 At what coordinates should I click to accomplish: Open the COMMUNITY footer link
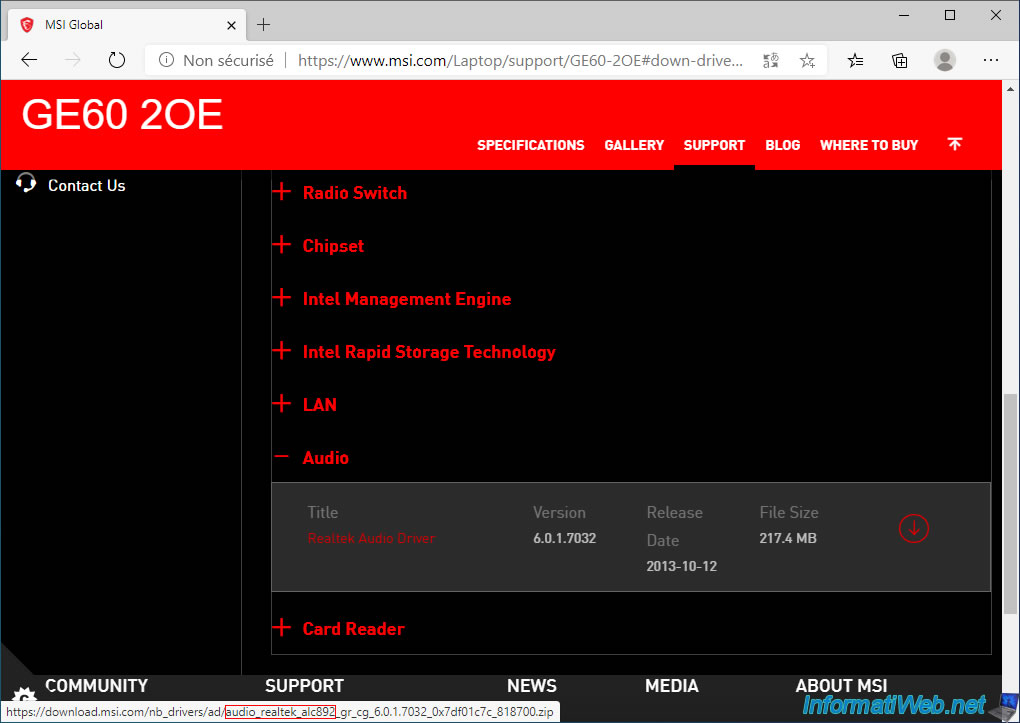coord(96,686)
